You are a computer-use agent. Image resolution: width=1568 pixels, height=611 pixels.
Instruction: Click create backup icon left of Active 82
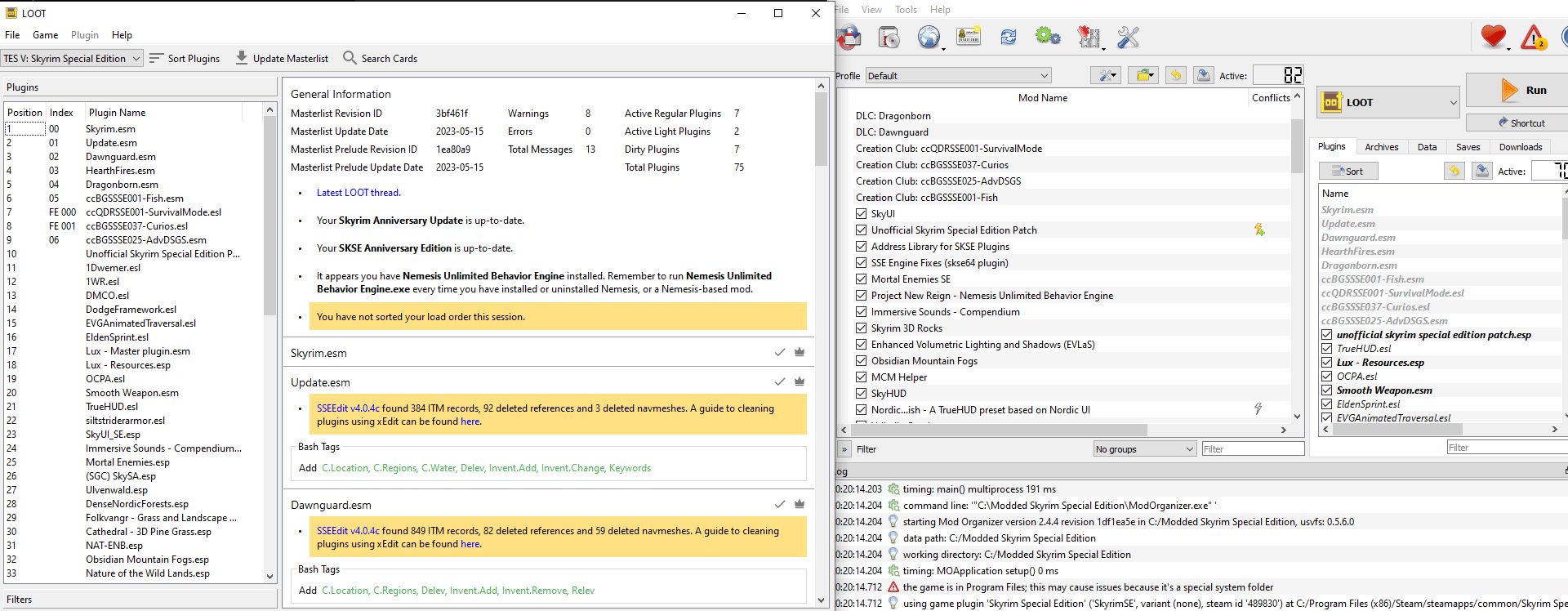[x=1204, y=75]
